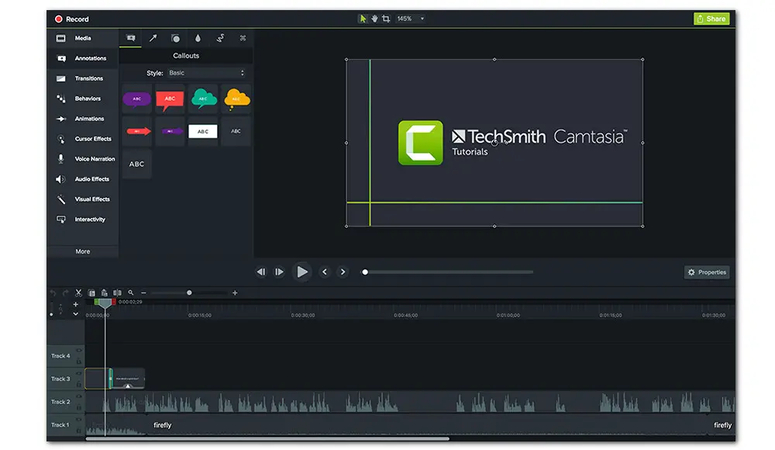Activate the Crop tool on the canvas toolbar
775x450 pixels.
click(386, 19)
